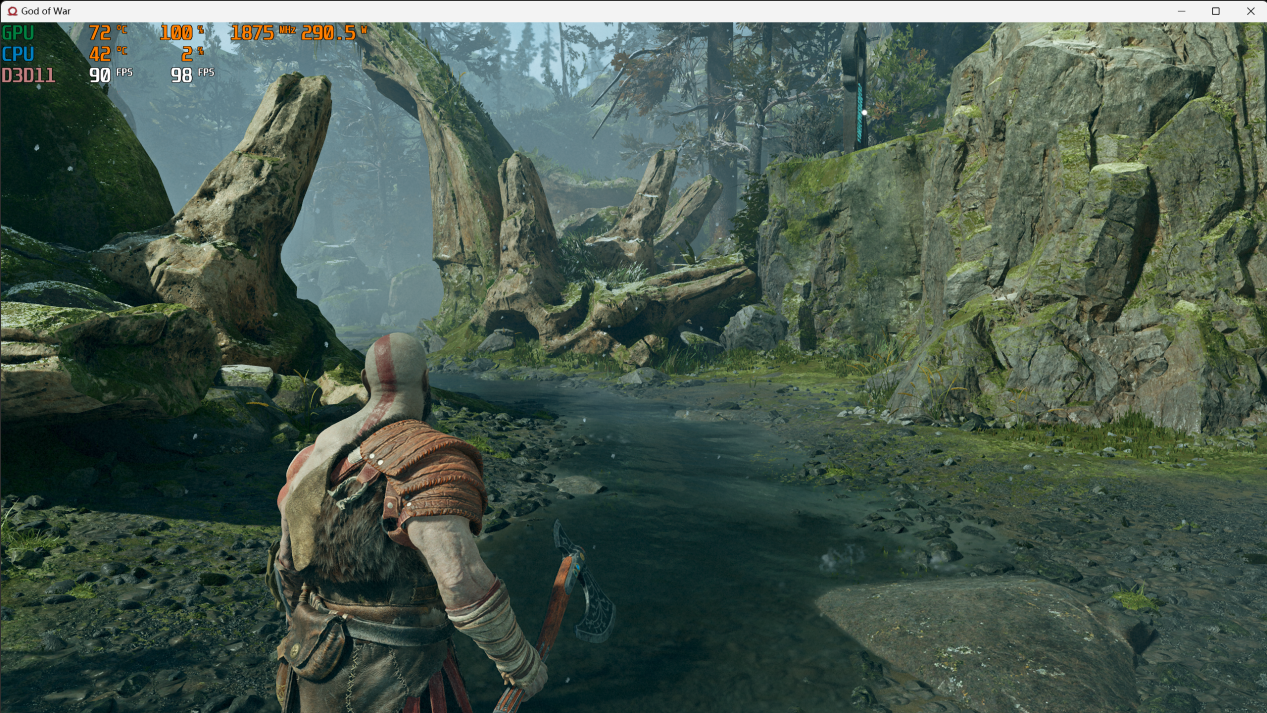Click an empty area of the title bar
Viewport: 1267px width, 713px height.
[x=700, y=10]
